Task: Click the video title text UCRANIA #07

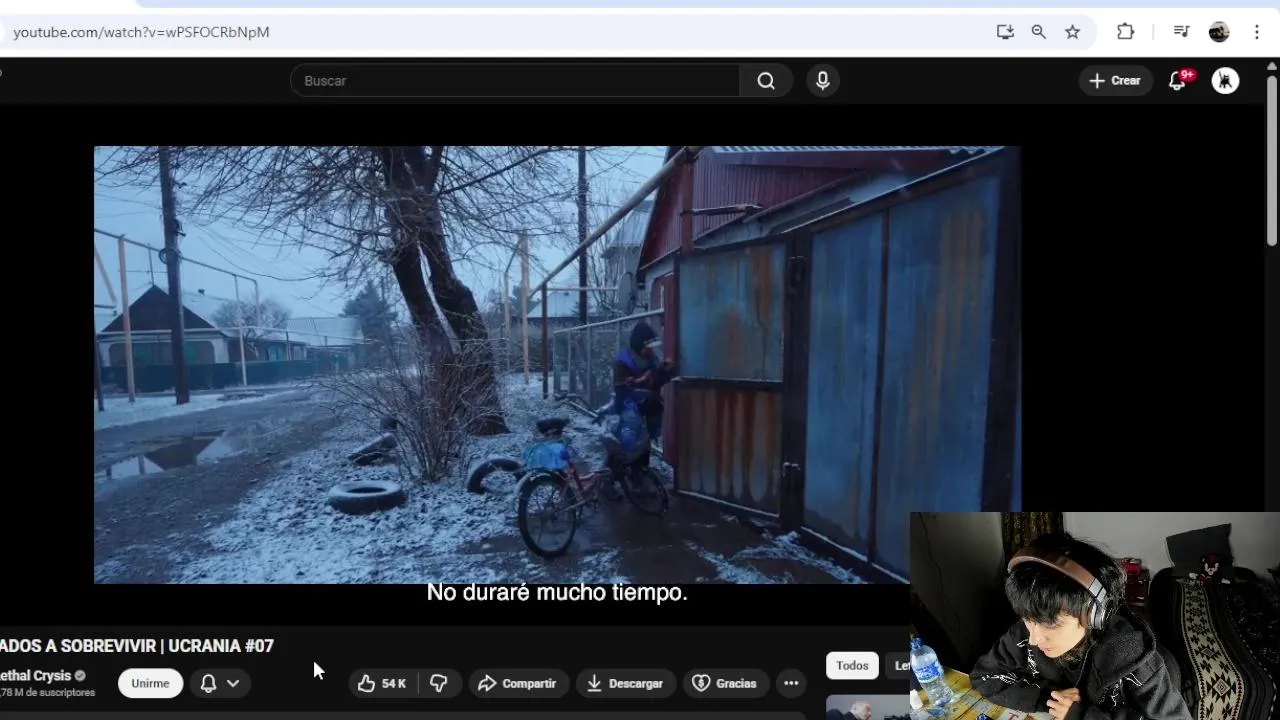Action: coord(221,646)
